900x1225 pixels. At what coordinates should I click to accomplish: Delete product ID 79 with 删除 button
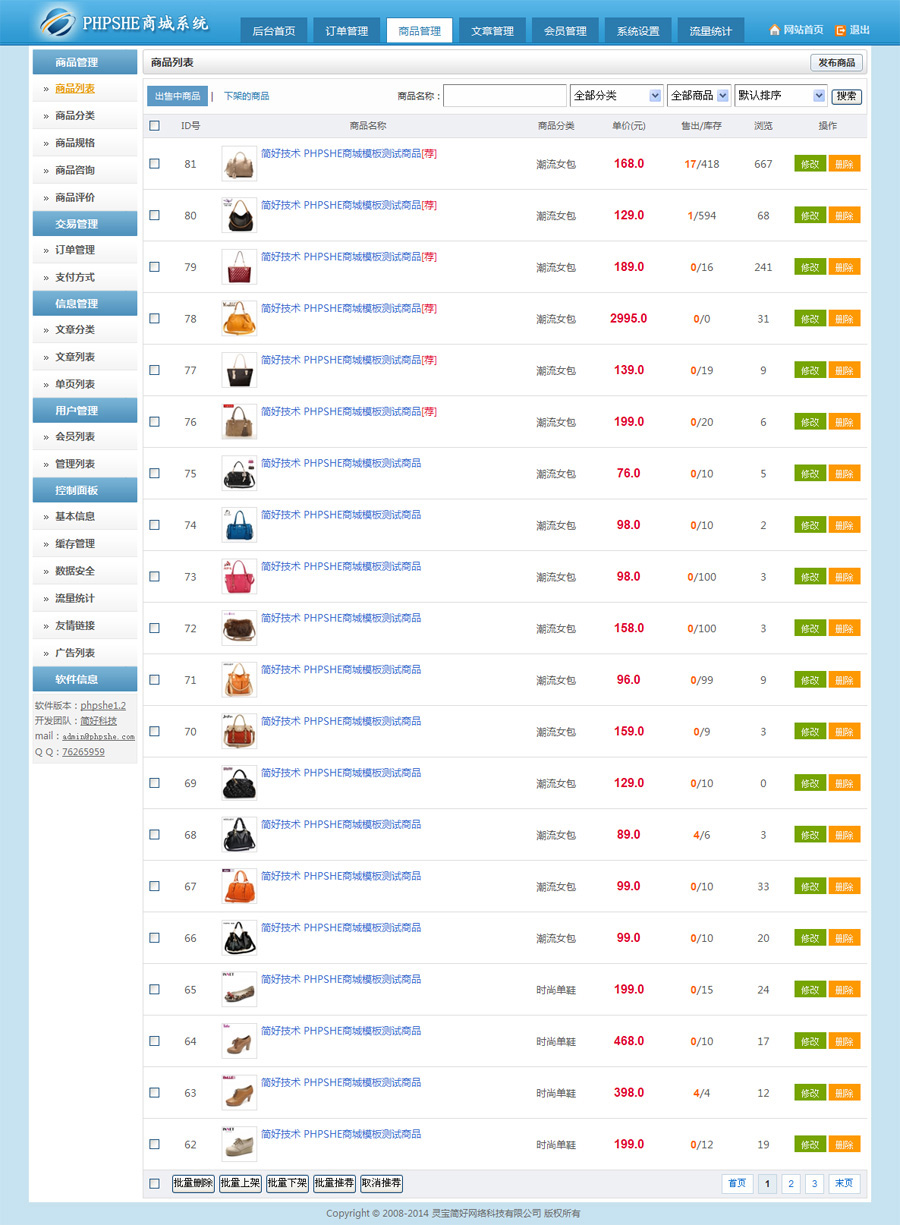pyautogui.click(x=844, y=267)
